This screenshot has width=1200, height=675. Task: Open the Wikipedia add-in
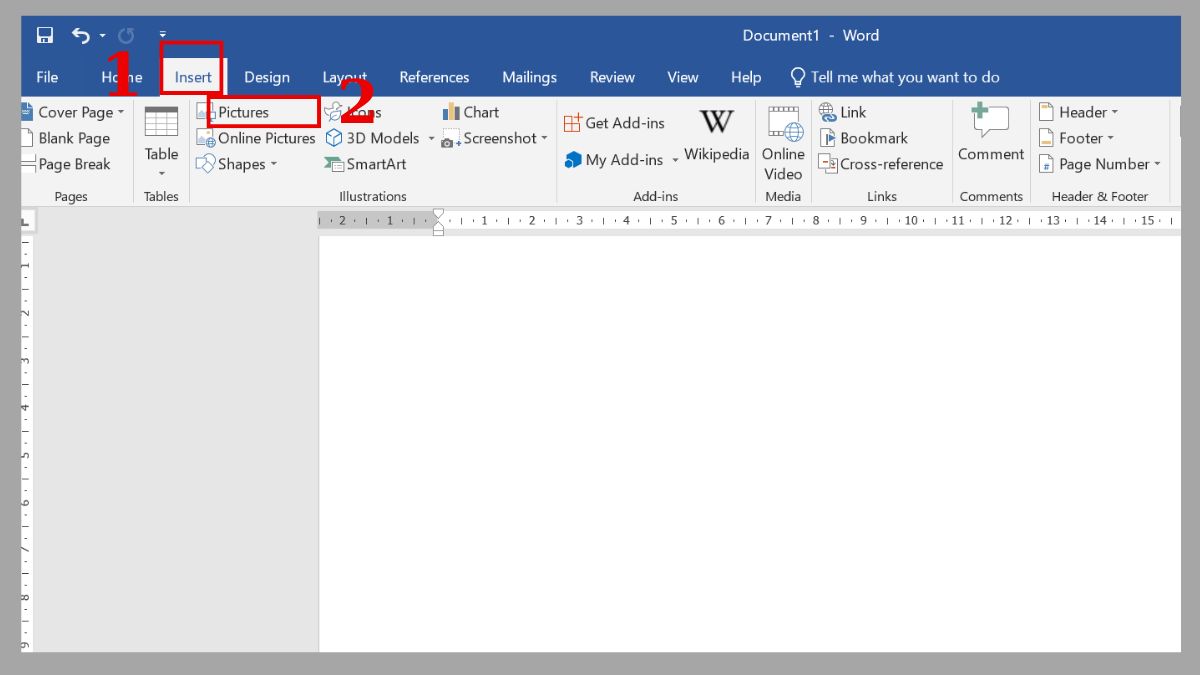coord(716,134)
